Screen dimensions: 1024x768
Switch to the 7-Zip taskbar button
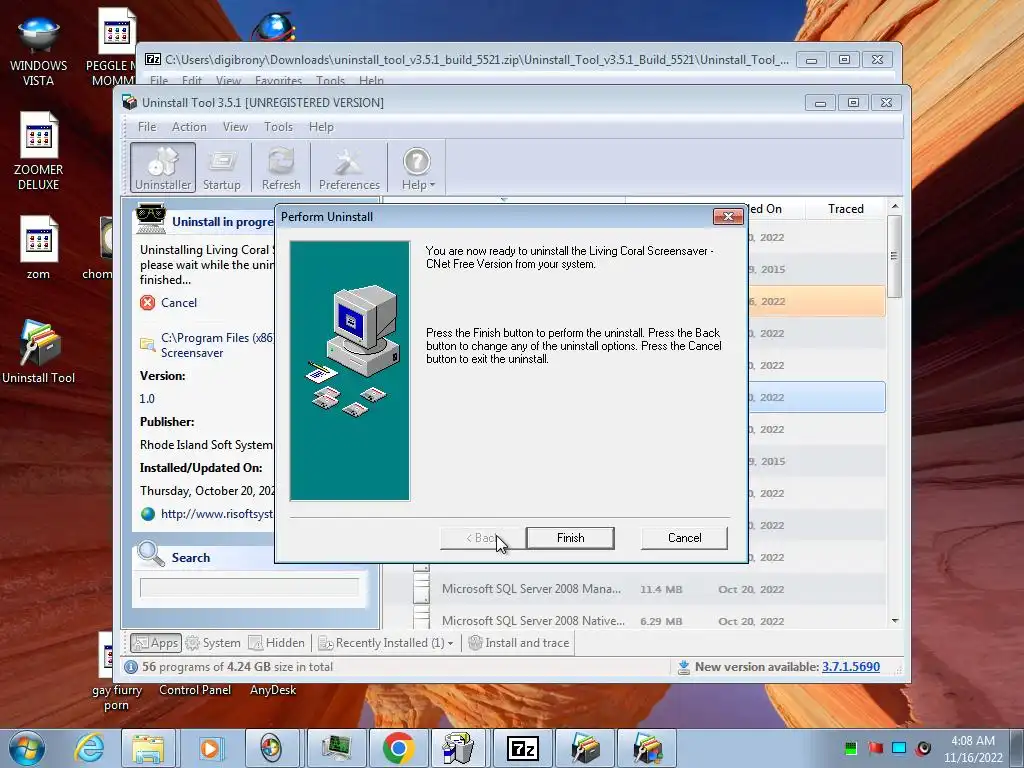click(x=522, y=748)
